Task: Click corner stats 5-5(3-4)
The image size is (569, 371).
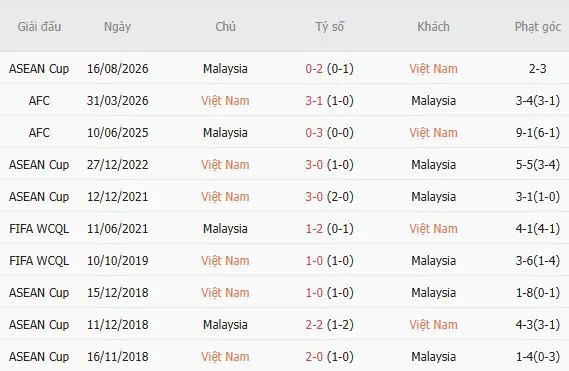Action: coord(537,164)
